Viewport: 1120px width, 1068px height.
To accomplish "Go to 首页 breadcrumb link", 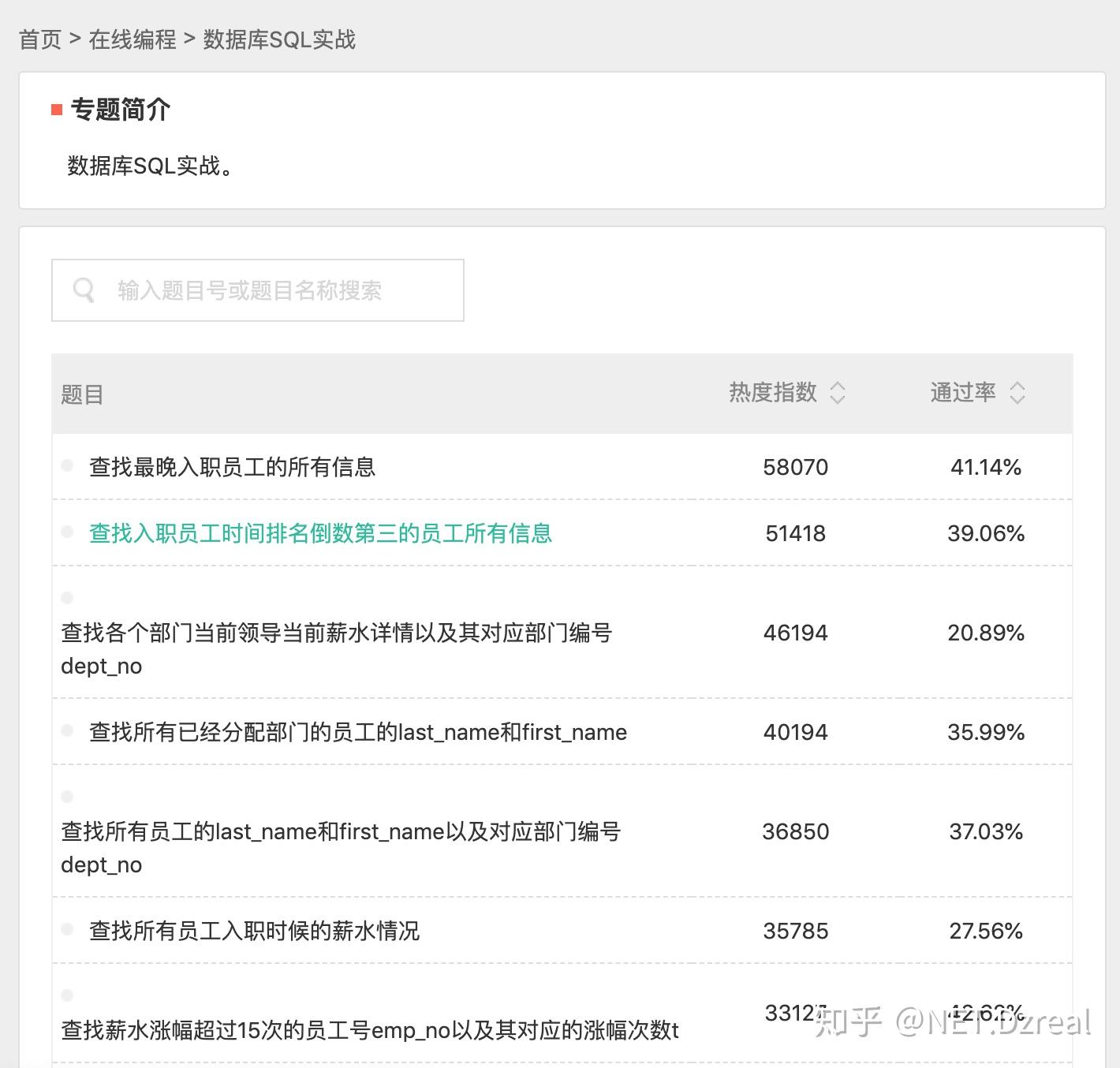I will point(40,39).
